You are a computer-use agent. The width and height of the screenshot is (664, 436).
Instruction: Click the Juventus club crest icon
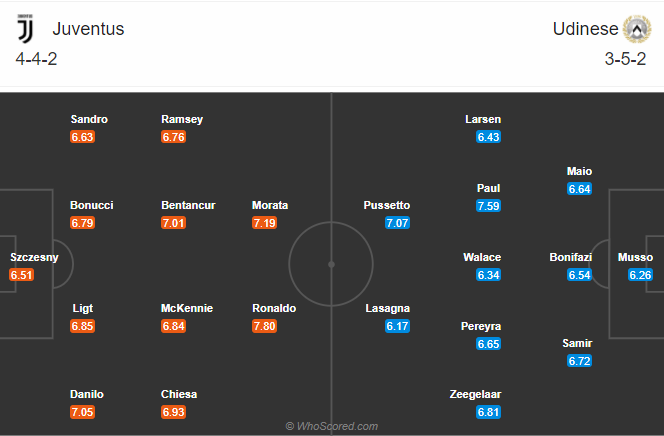click(x=26, y=29)
